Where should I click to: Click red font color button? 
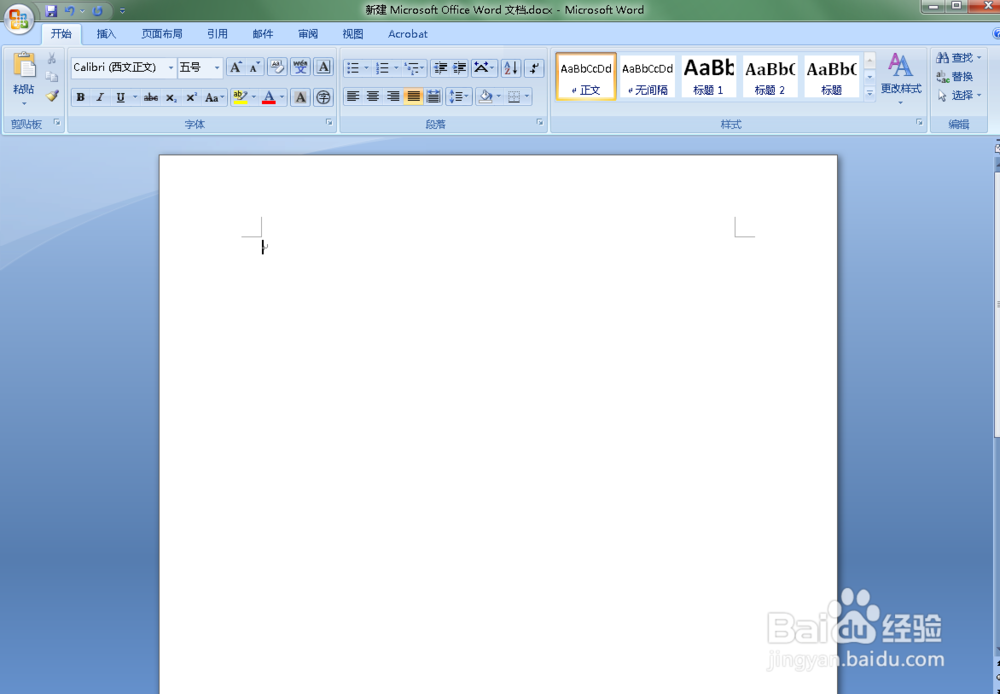pyautogui.click(x=268, y=97)
